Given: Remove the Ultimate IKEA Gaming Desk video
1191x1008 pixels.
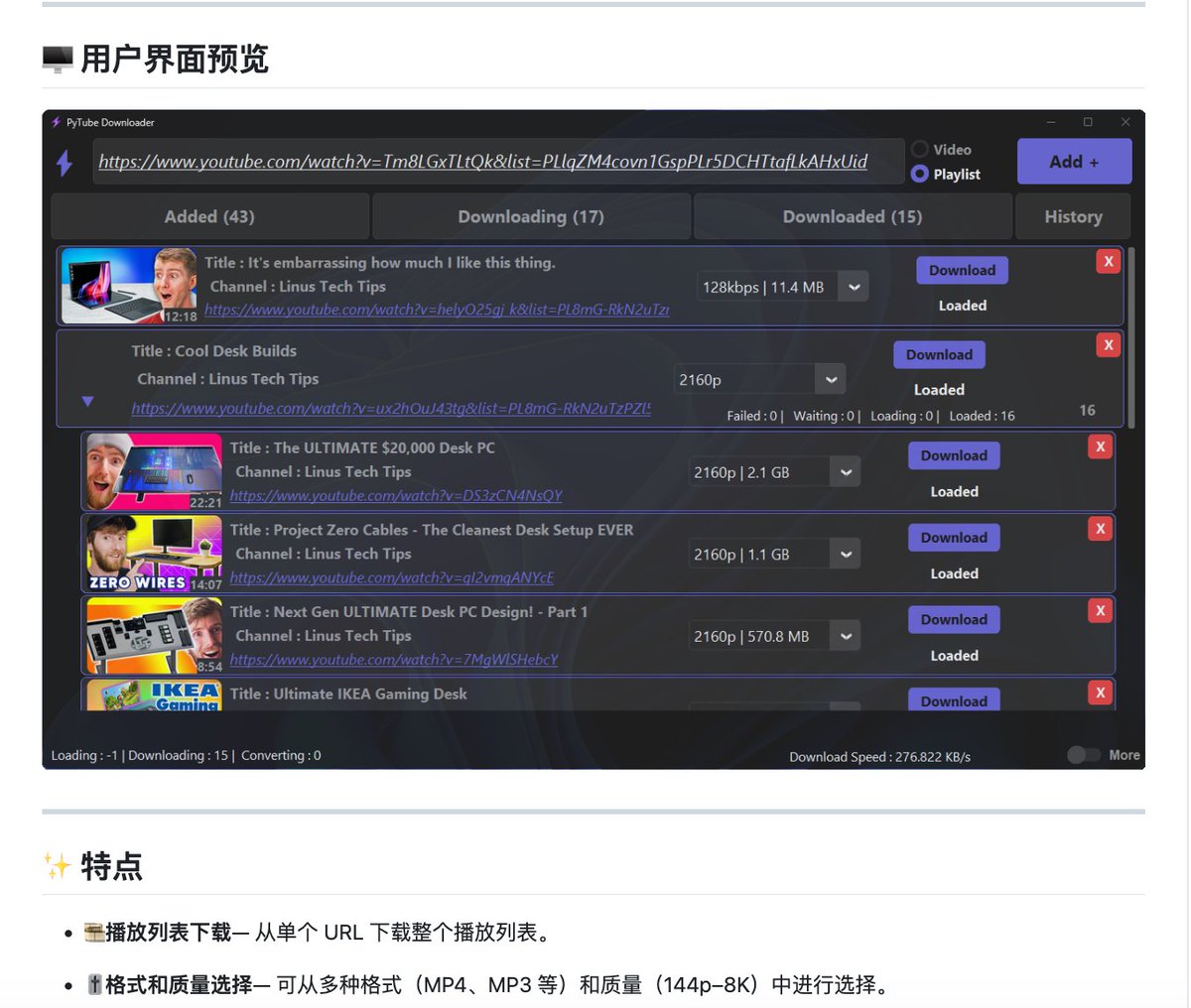Looking at the screenshot, I should click(x=1100, y=693).
